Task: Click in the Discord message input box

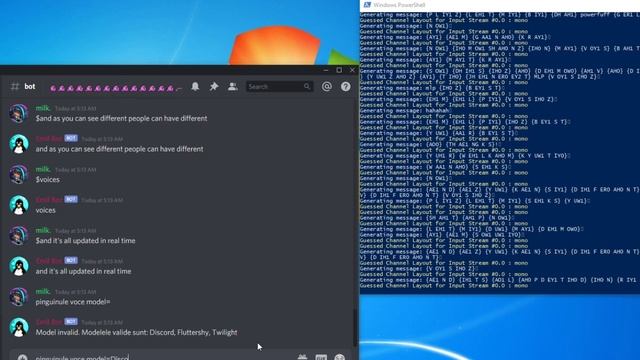Action: pos(163,357)
